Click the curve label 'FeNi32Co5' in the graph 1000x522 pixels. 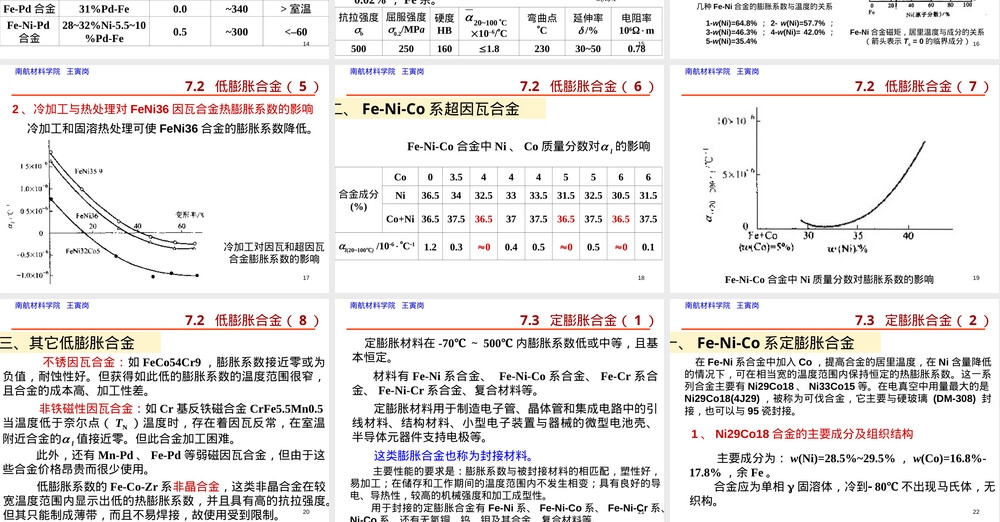82,251
